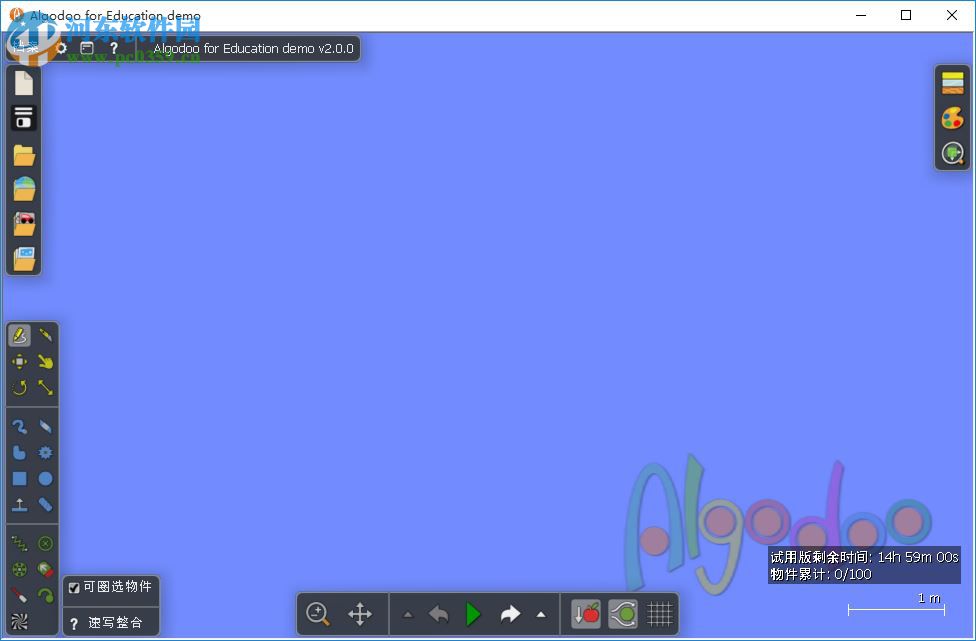Screen dimensions: 976x641
Task: Select the Spring tool
Action: point(18,542)
